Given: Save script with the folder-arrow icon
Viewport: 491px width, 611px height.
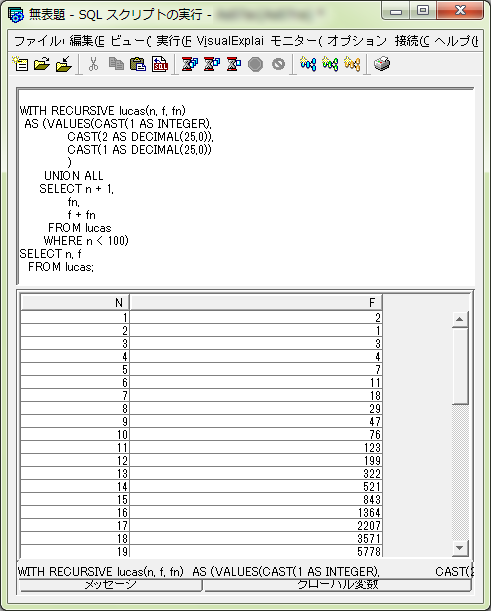Looking at the screenshot, I should (64, 64).
